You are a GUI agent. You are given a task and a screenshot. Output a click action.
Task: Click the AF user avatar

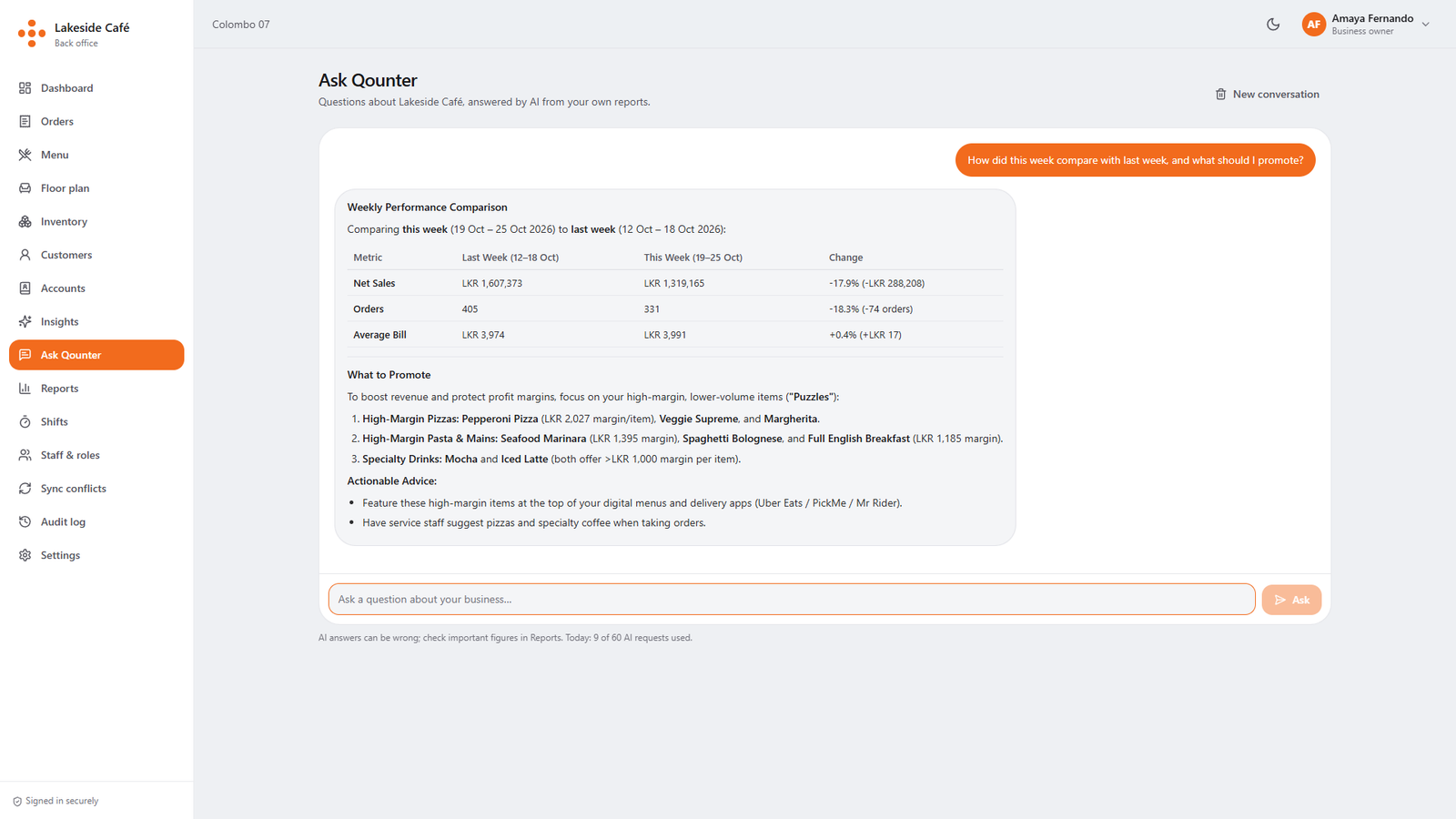(x=1314, y=25)
